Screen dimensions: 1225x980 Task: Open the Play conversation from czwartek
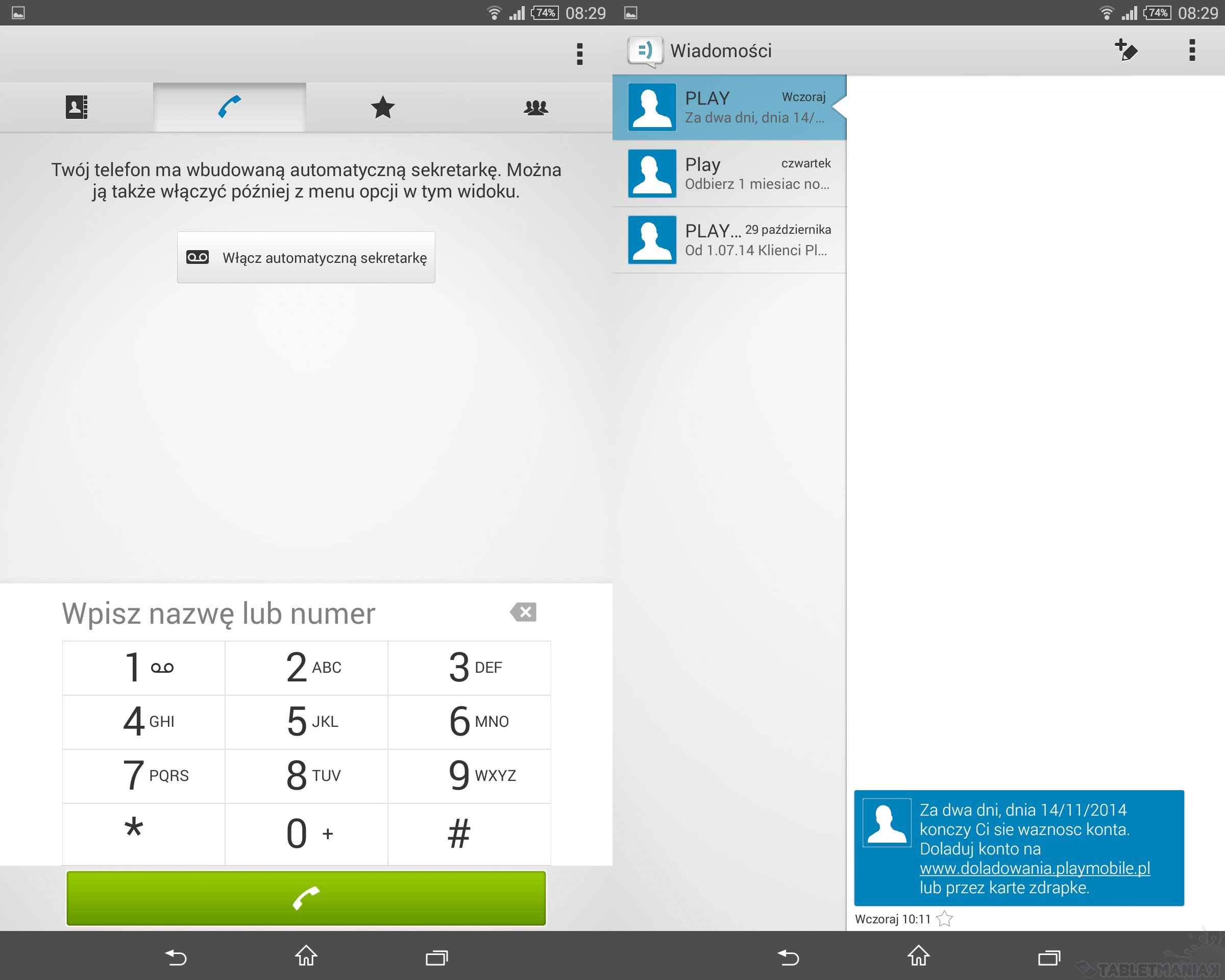729,173
